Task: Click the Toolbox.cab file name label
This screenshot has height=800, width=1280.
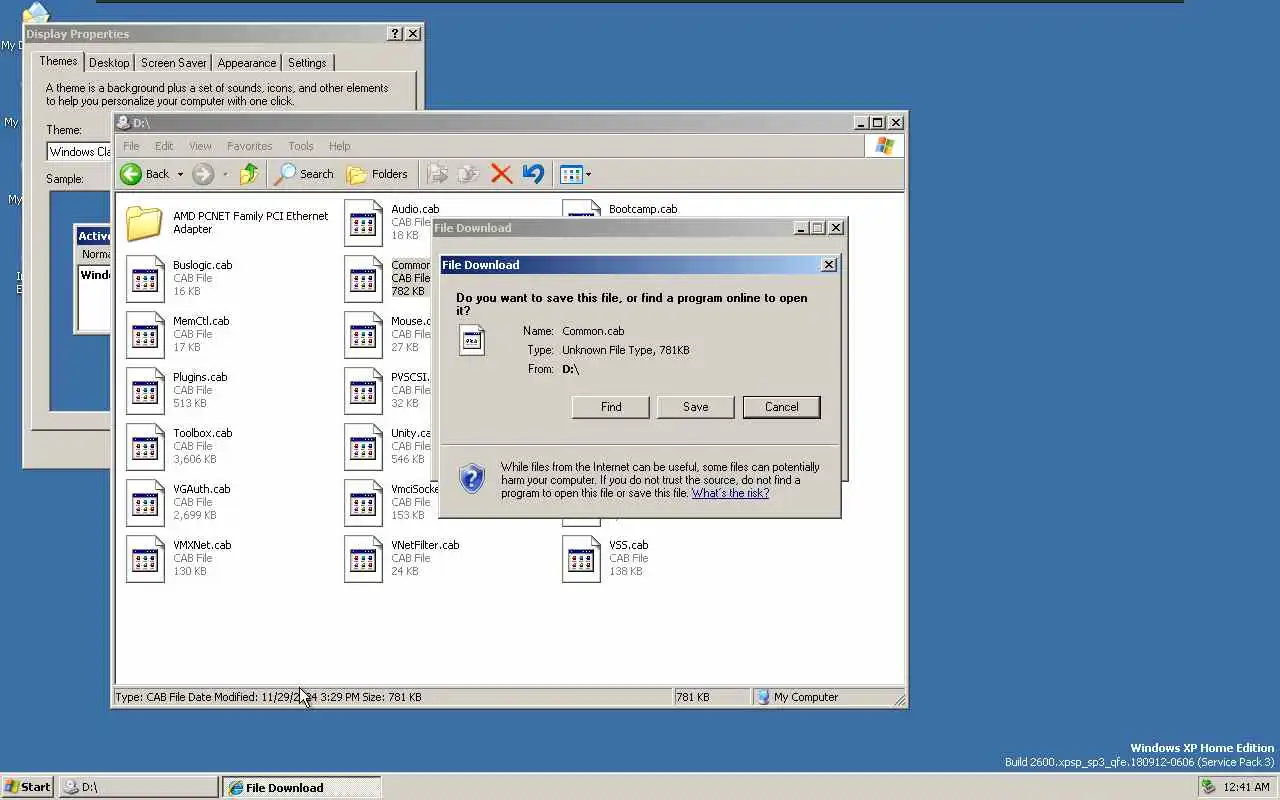Action: click(x=203, y=433)
